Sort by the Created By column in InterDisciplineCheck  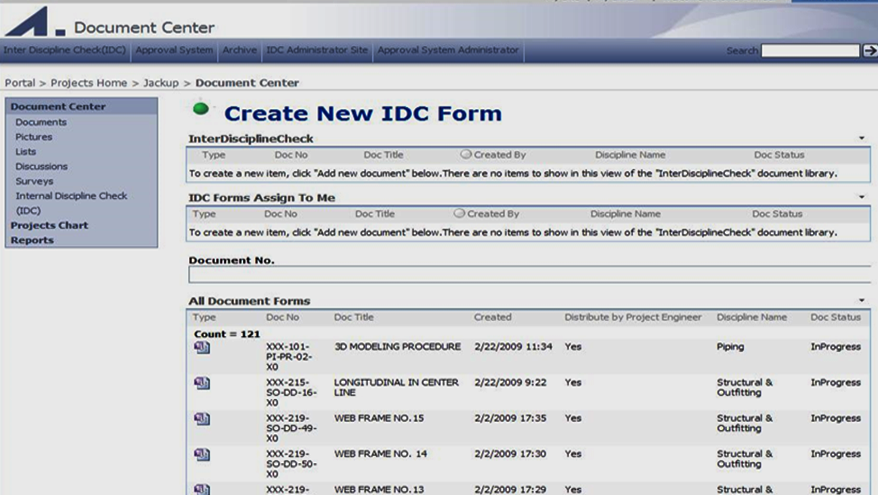tap(499, 155)
